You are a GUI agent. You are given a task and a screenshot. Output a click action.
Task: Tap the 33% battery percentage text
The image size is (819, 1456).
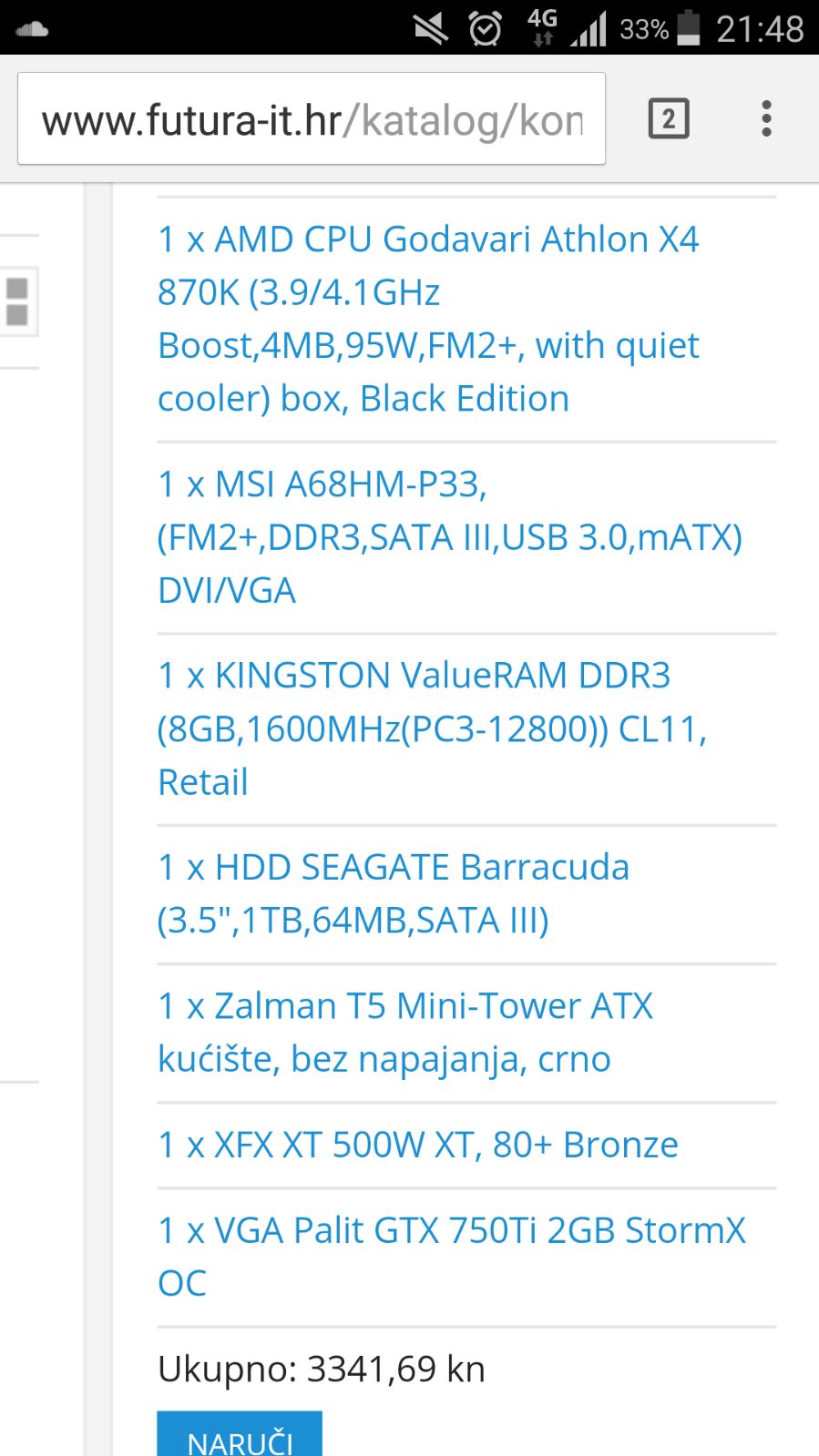tap(644, 30)
